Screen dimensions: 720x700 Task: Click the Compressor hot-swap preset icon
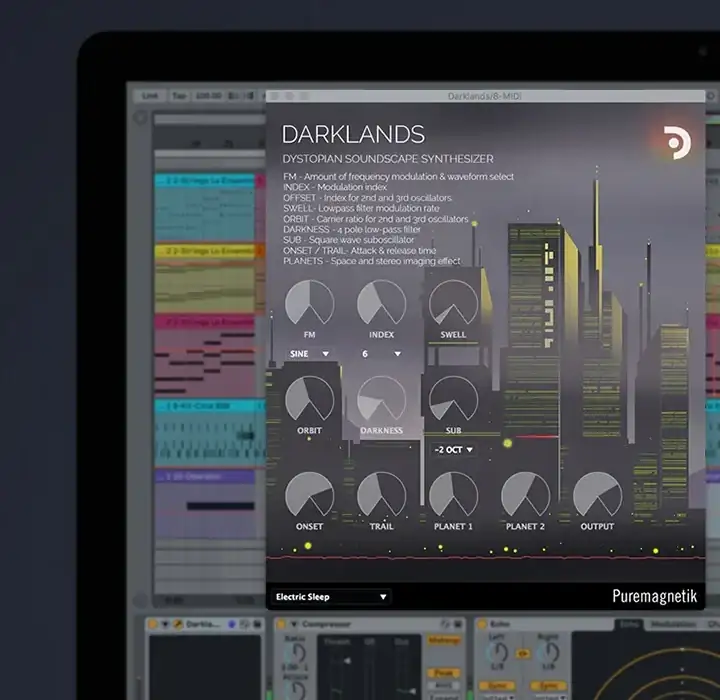pyautogui.click(x=445, y=624)
